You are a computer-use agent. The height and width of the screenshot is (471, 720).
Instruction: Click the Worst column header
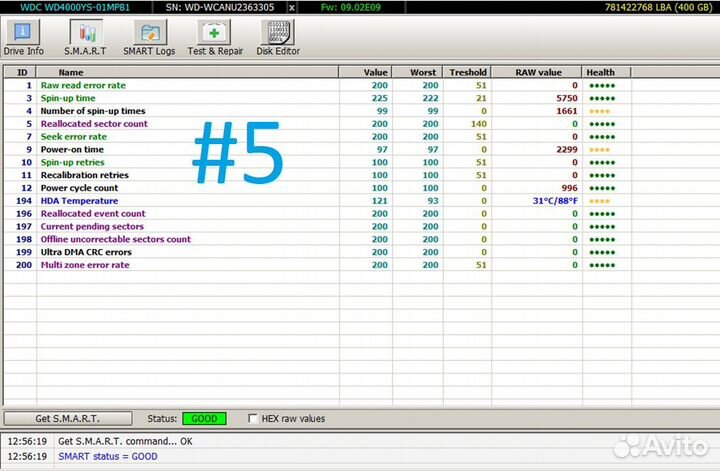tap(422, 72)
